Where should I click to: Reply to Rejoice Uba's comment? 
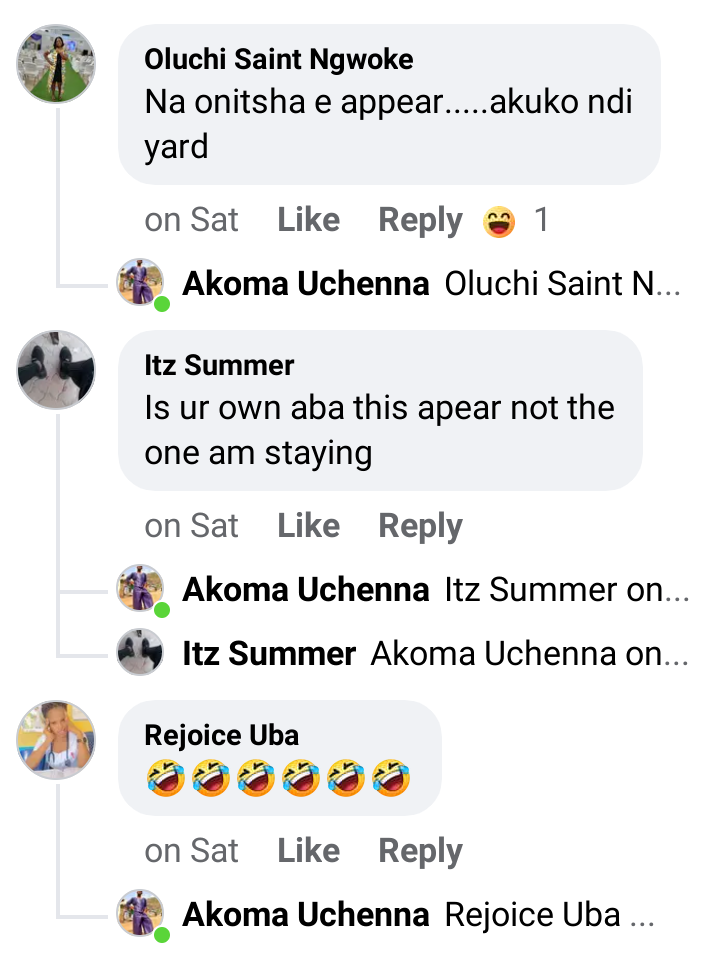[420, 851]
